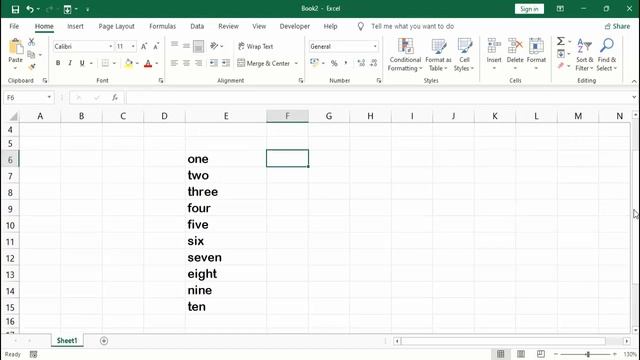The image size is (640, 360).
Task: Switch to the Data tab
Action: (x=197, y=26)
